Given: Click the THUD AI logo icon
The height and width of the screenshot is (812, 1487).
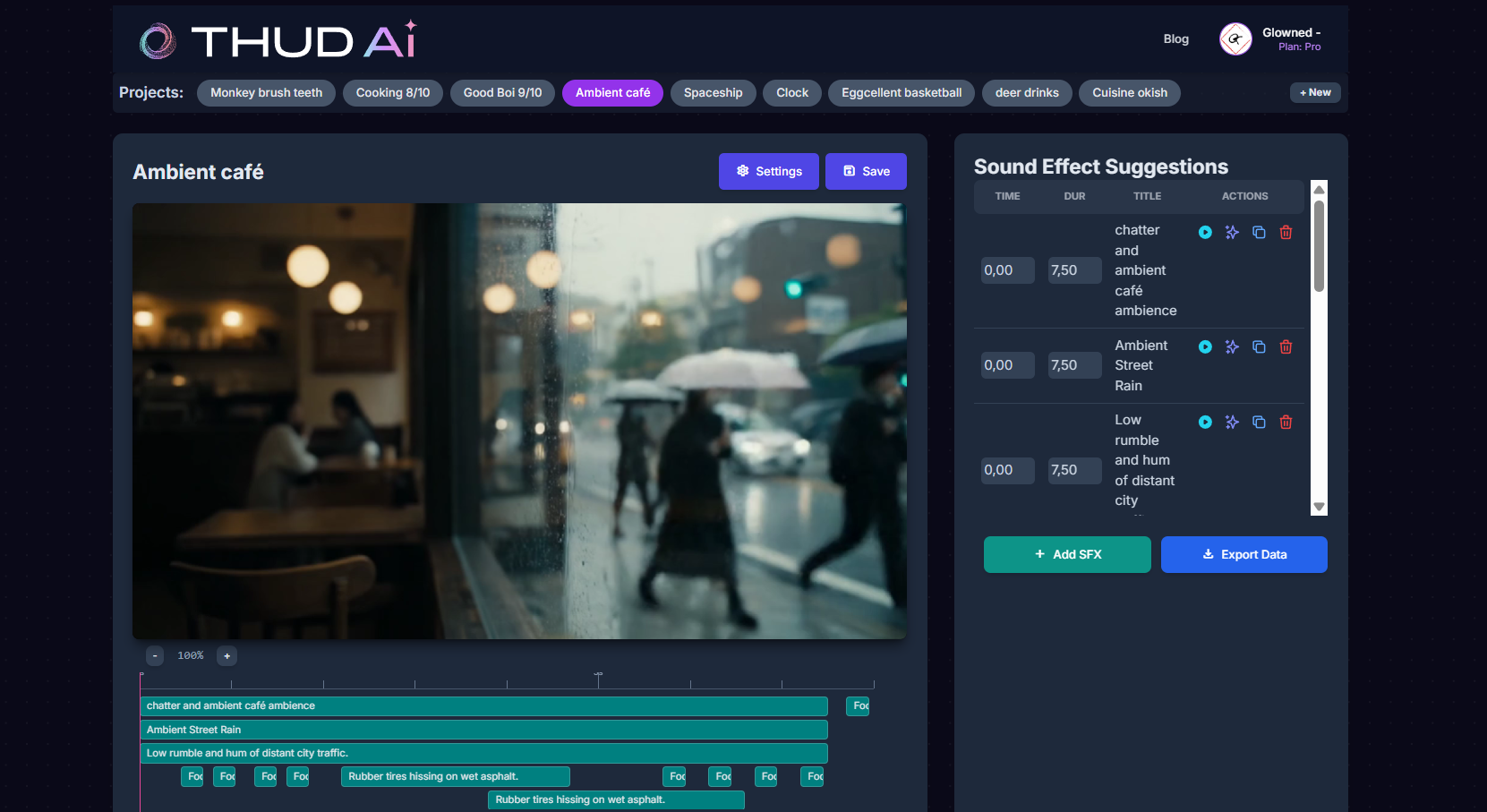Looking at the screenshot, I should pos(158,41).
